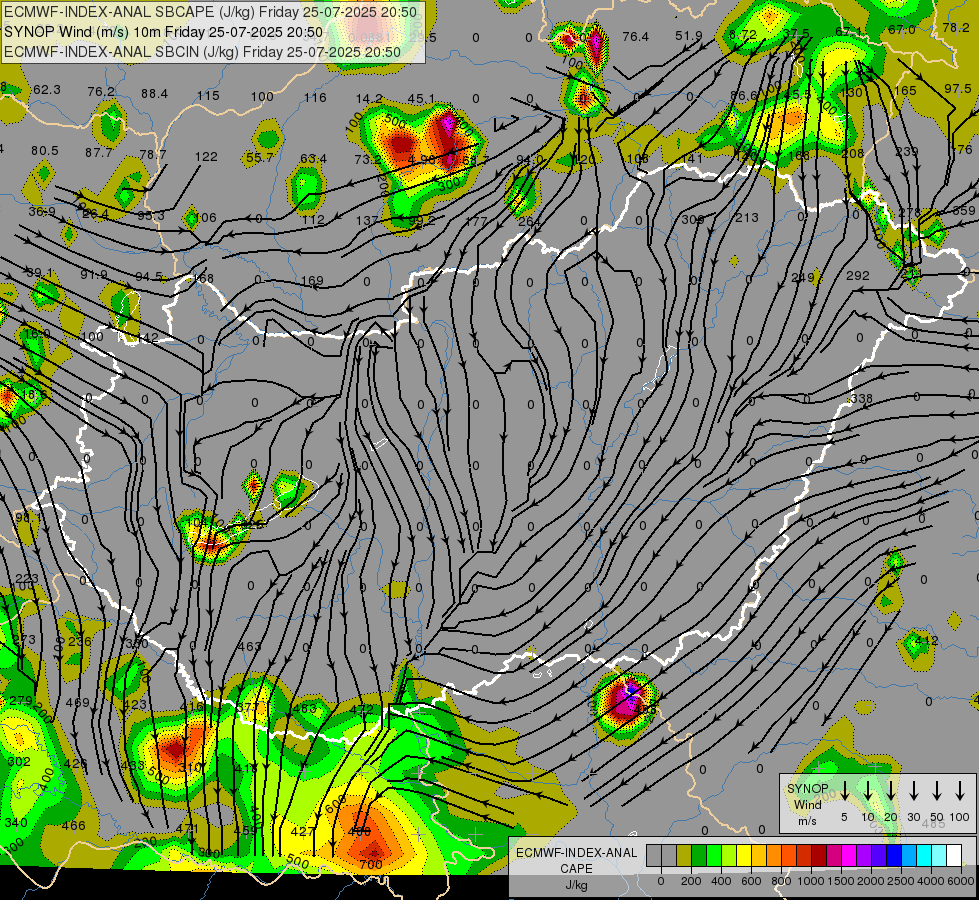979x900 pixels.
Task: Pick the lime yellow-green colorbar swatch
Action: click(729, 856)
